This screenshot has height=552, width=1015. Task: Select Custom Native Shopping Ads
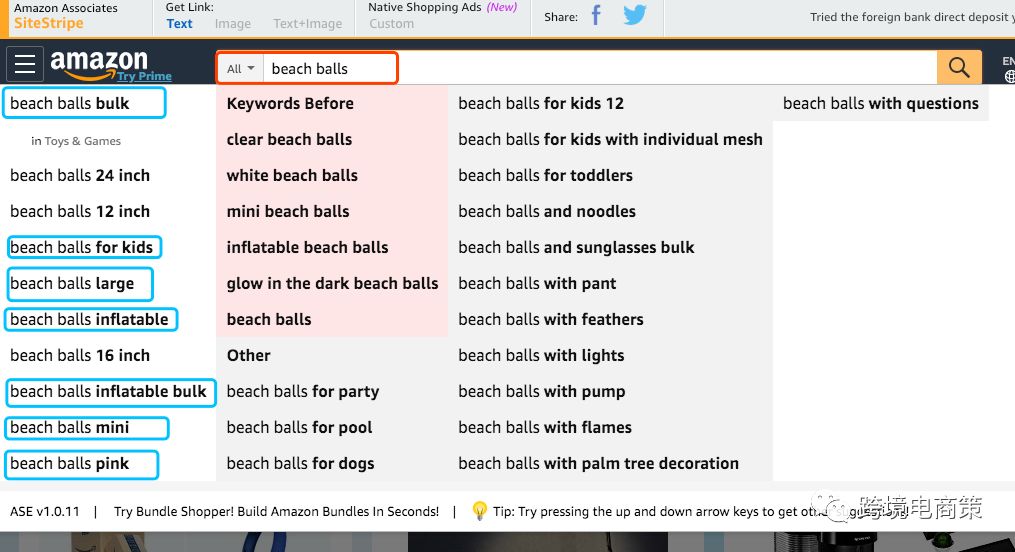[392, 24]
